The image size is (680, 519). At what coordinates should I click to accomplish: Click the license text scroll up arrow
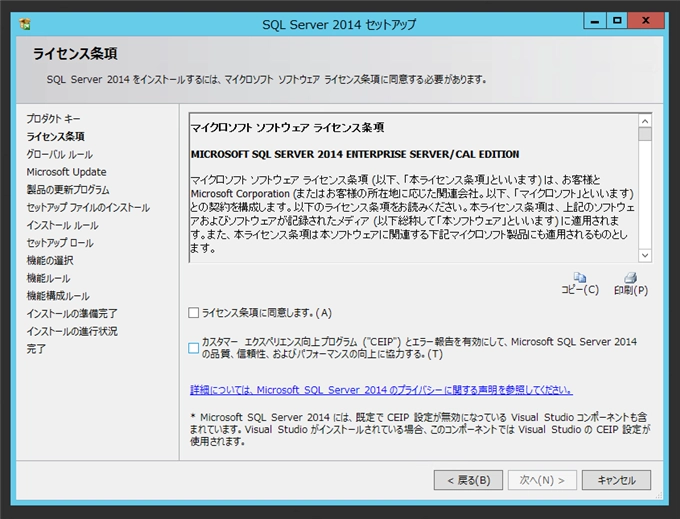pyautogui.click(x=645, y=121)
